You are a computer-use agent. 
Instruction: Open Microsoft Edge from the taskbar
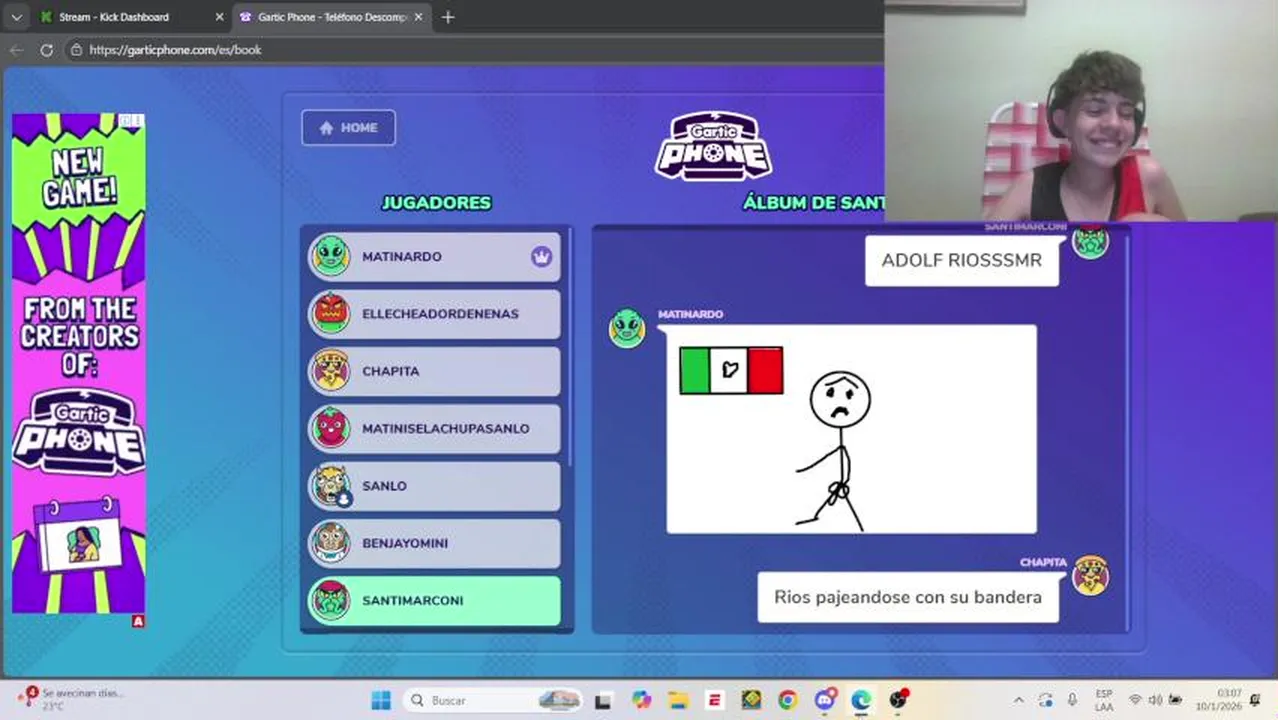coord(861,700)
